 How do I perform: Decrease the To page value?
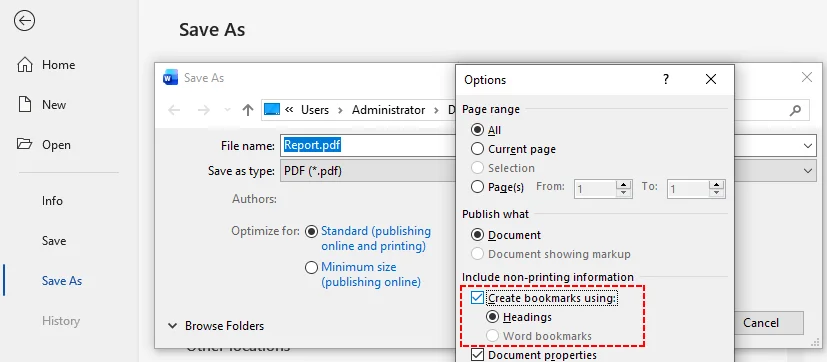(x=717, y=193)
